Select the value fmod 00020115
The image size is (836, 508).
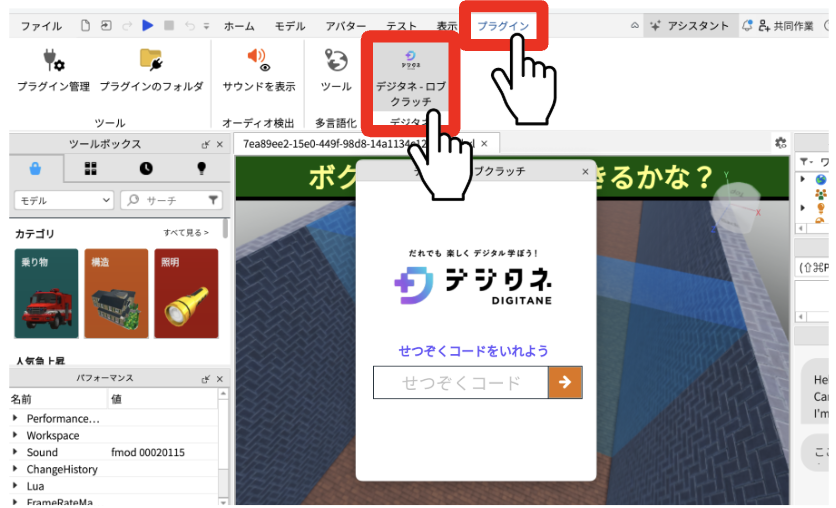click(148, 452)
